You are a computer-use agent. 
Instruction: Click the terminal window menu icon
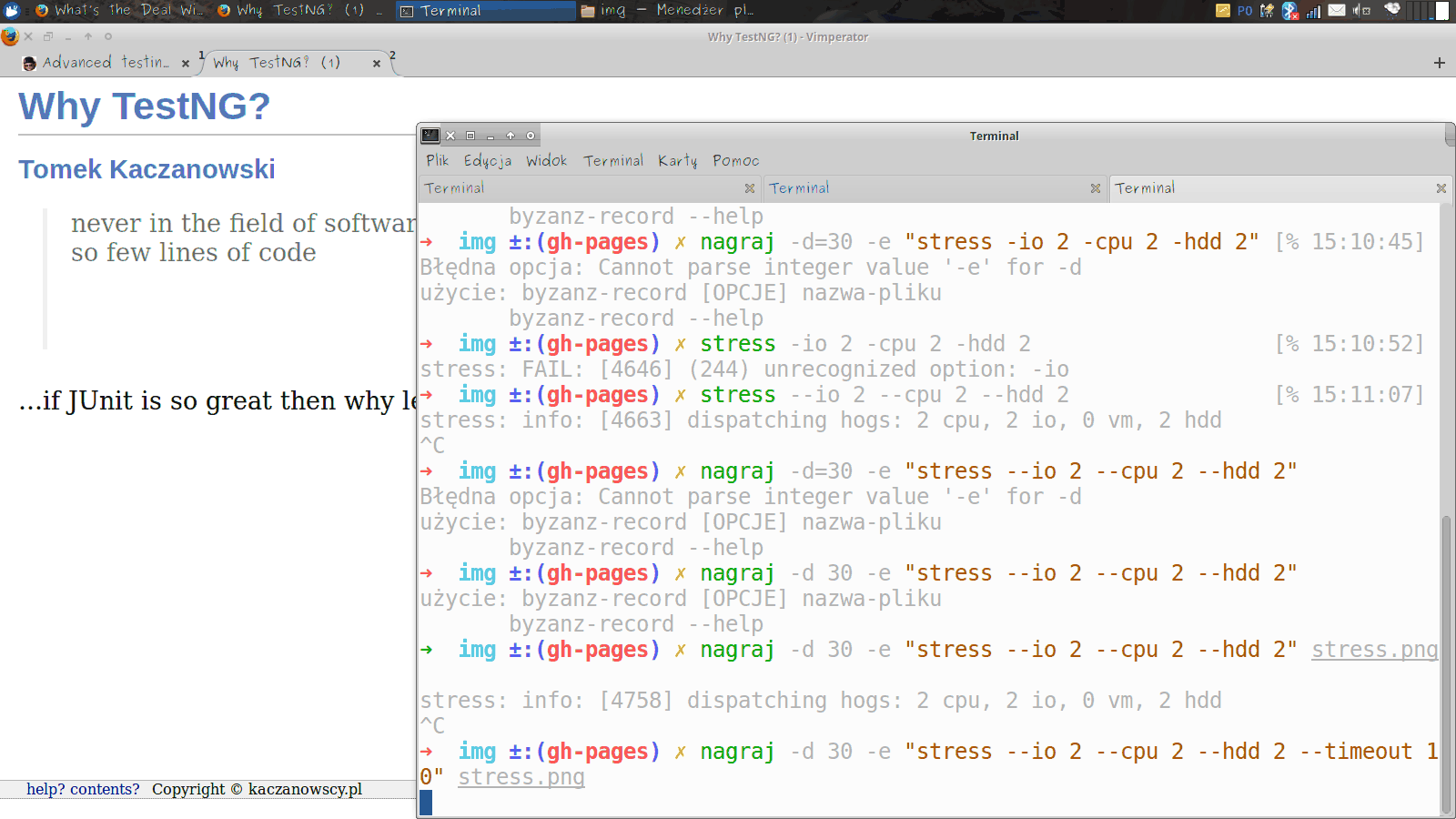pyautogui.click(x=430, y=136)
